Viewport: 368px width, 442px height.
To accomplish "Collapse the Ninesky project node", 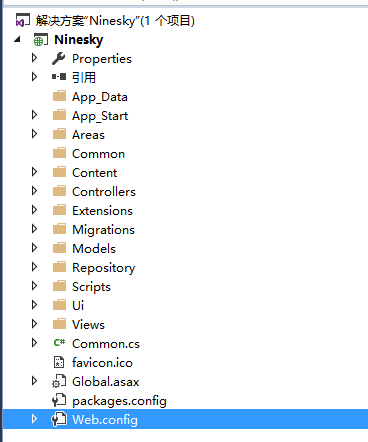I will click(x=17, y=40).
